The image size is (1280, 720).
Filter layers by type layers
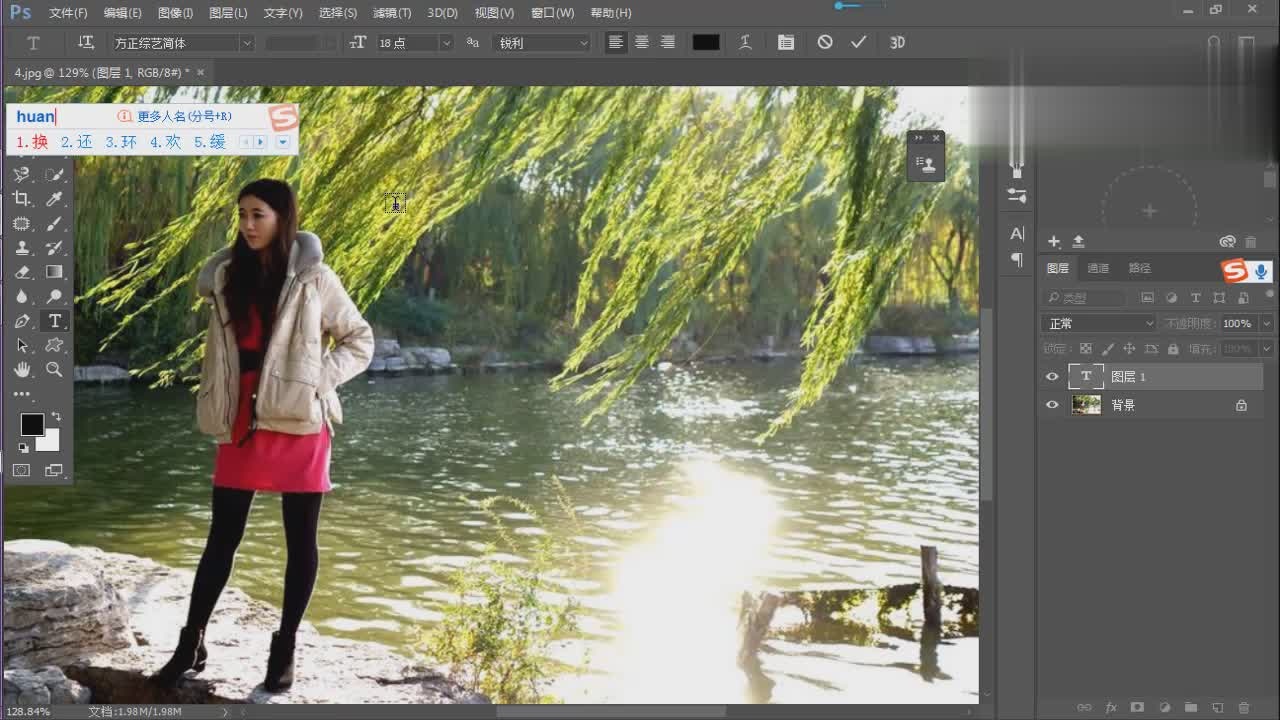click(x=1195, y=298)
